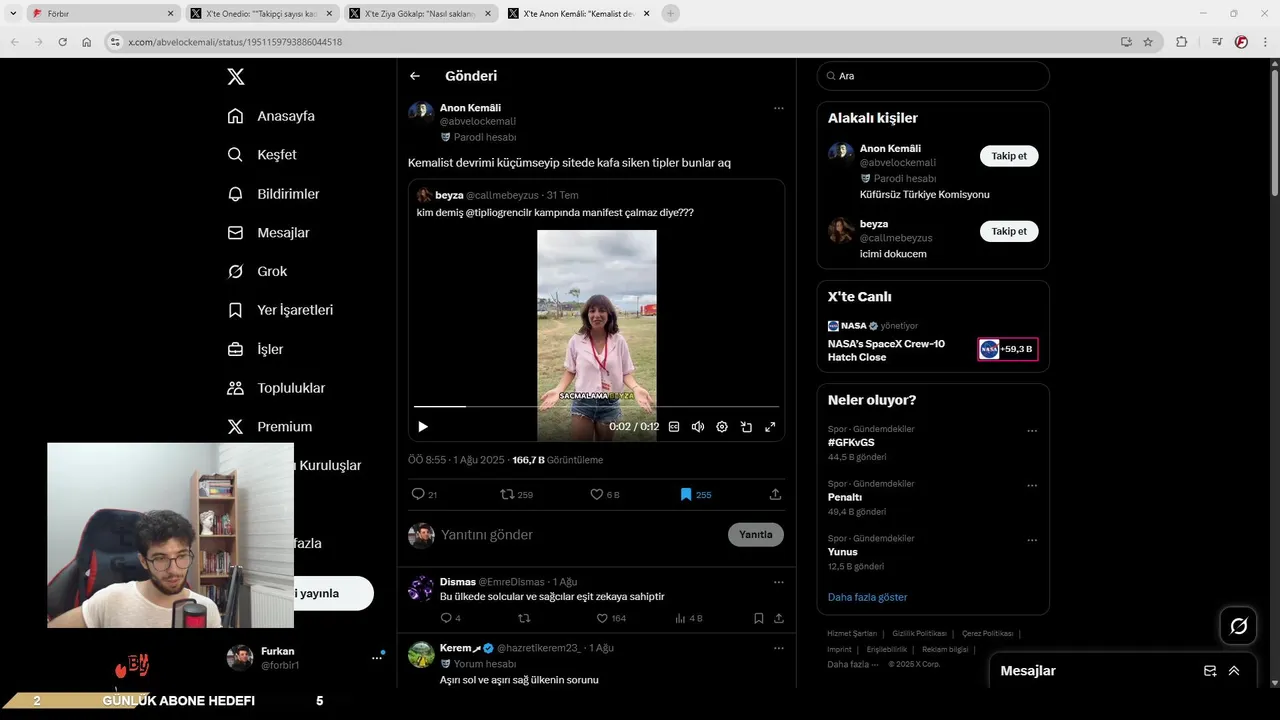
Task: Share the main post
Action: pyautogui.click(x=775, y=494)
